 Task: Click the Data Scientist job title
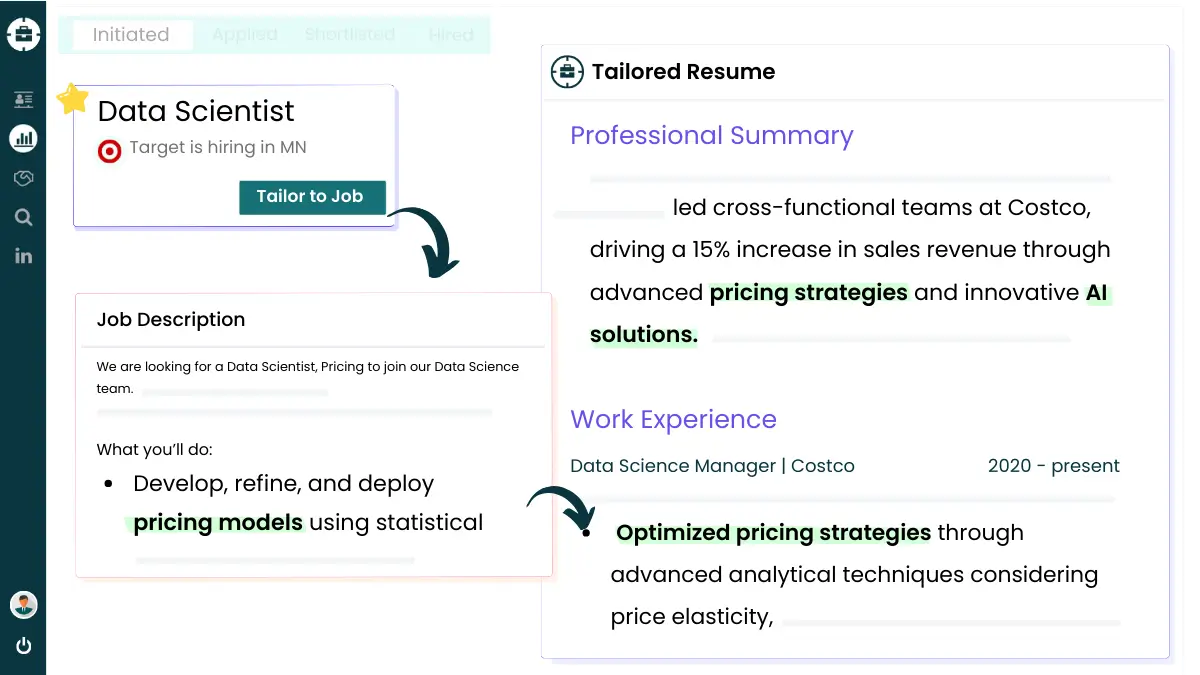point(196,111)
